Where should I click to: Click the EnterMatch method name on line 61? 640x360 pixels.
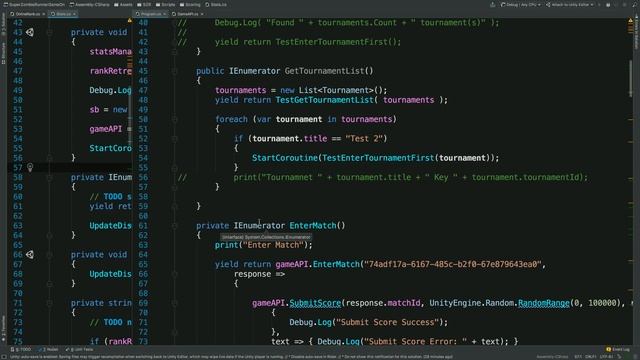pos(313,226)
